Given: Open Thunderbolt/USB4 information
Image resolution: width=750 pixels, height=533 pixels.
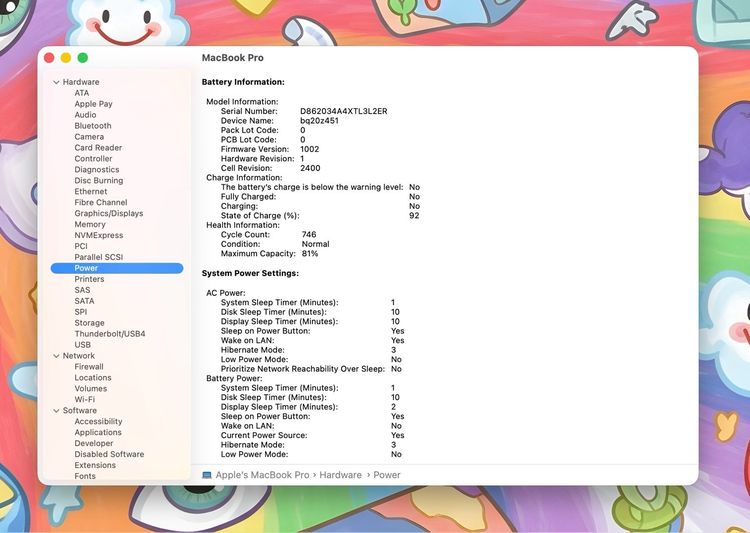Looking at the screenshot, I should (110, 334).
